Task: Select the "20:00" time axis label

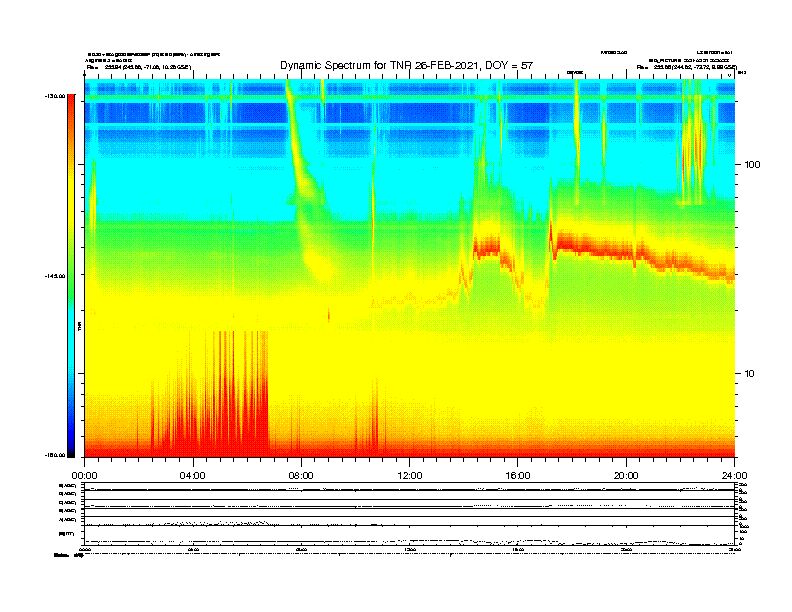Action: pyautogui.click(x=626, y=476)
